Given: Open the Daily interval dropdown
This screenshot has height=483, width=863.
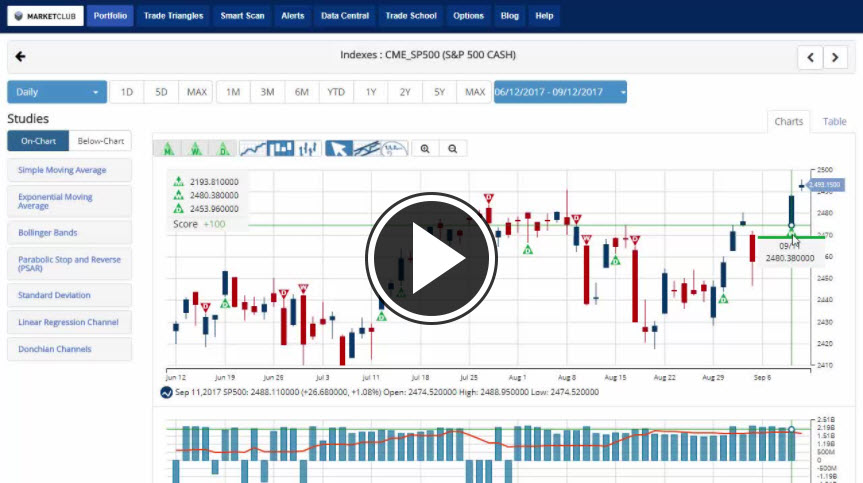Looking at the screenshot, I should tap(57, 92).
